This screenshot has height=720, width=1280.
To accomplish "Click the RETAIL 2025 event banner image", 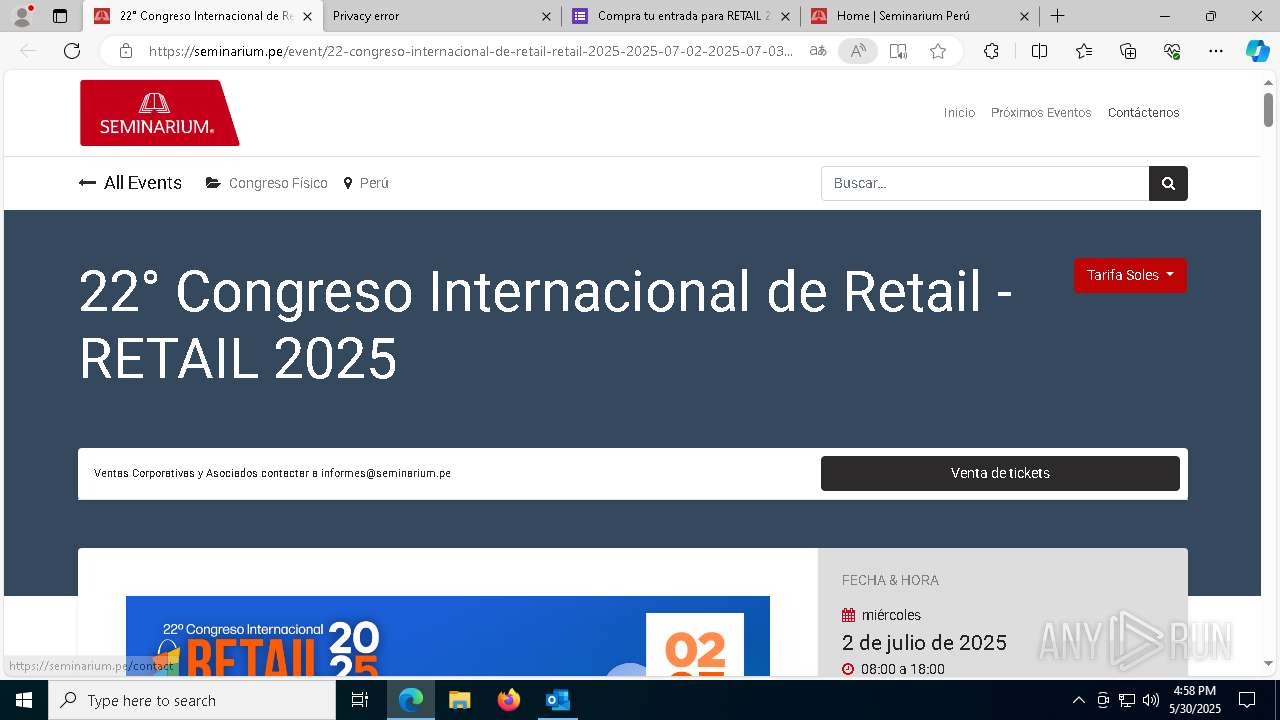I will pos(448,636).
